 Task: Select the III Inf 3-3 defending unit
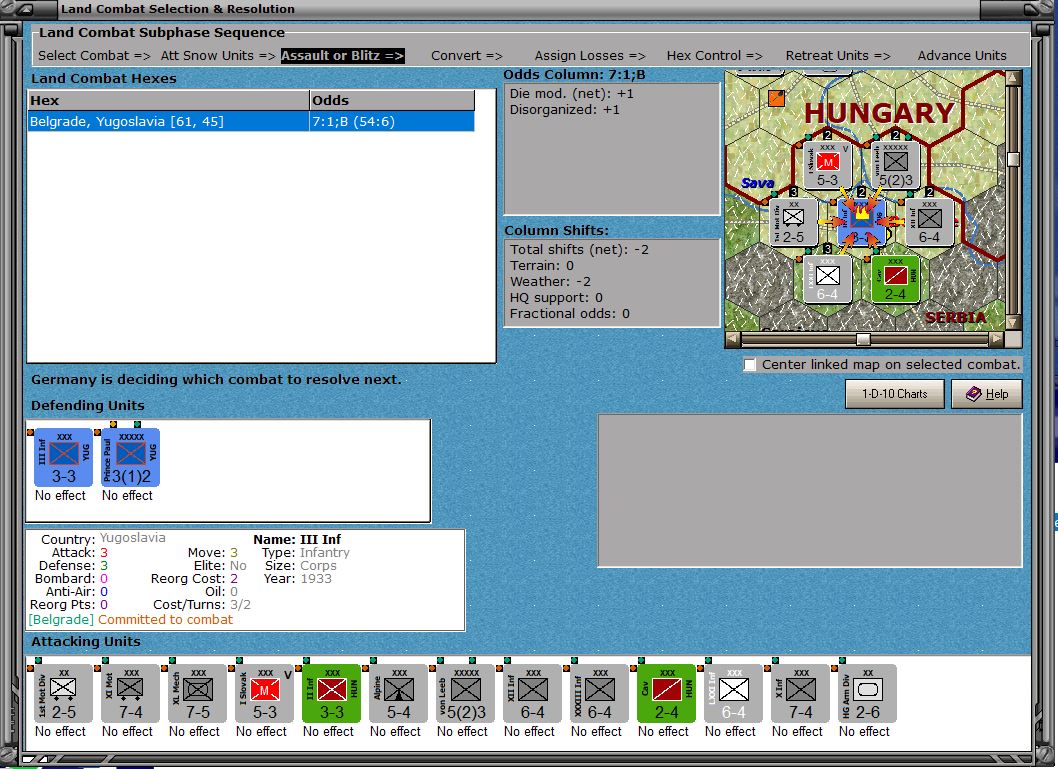click(x=63, y=457)
